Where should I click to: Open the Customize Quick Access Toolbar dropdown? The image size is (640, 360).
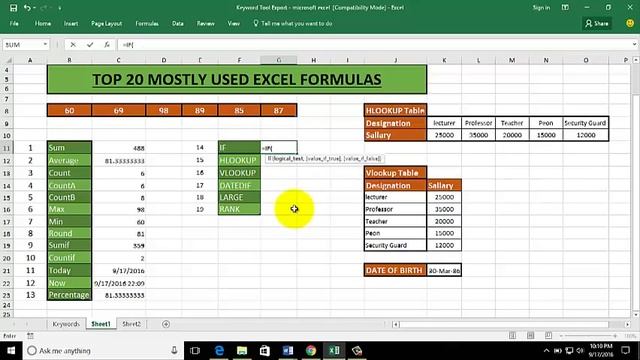point(60,8)
